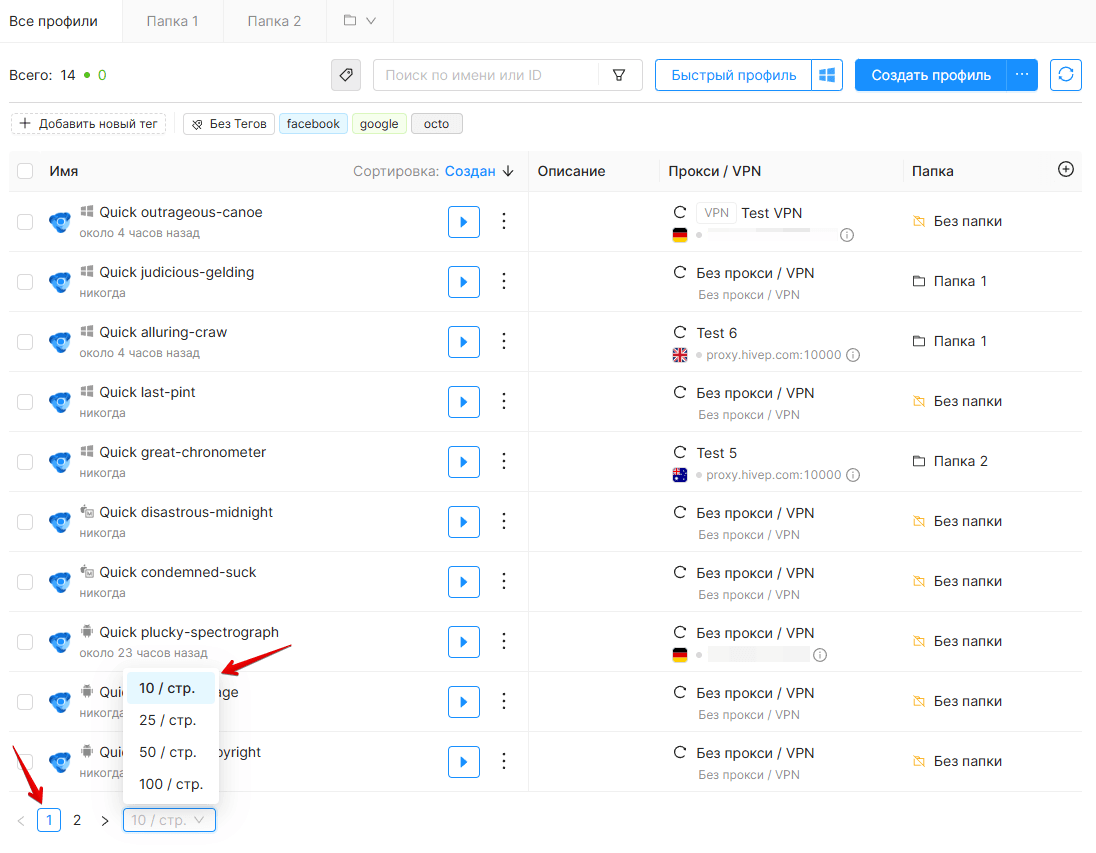Check the Quick judicious-gelding row

click(x=25, y=282)
